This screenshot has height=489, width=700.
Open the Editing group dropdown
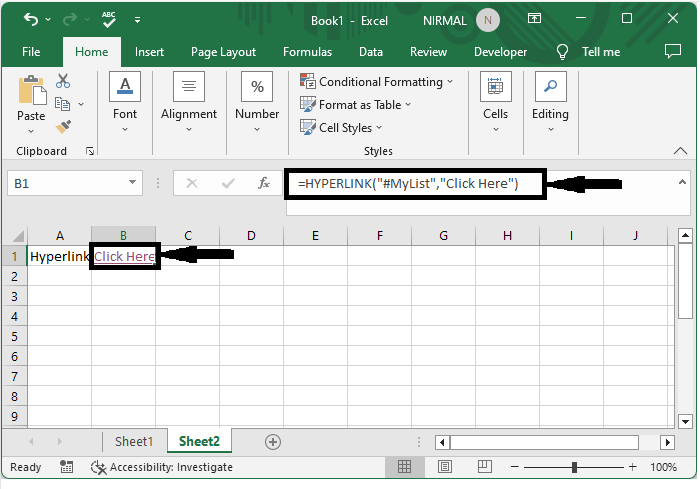click(550, 102)
